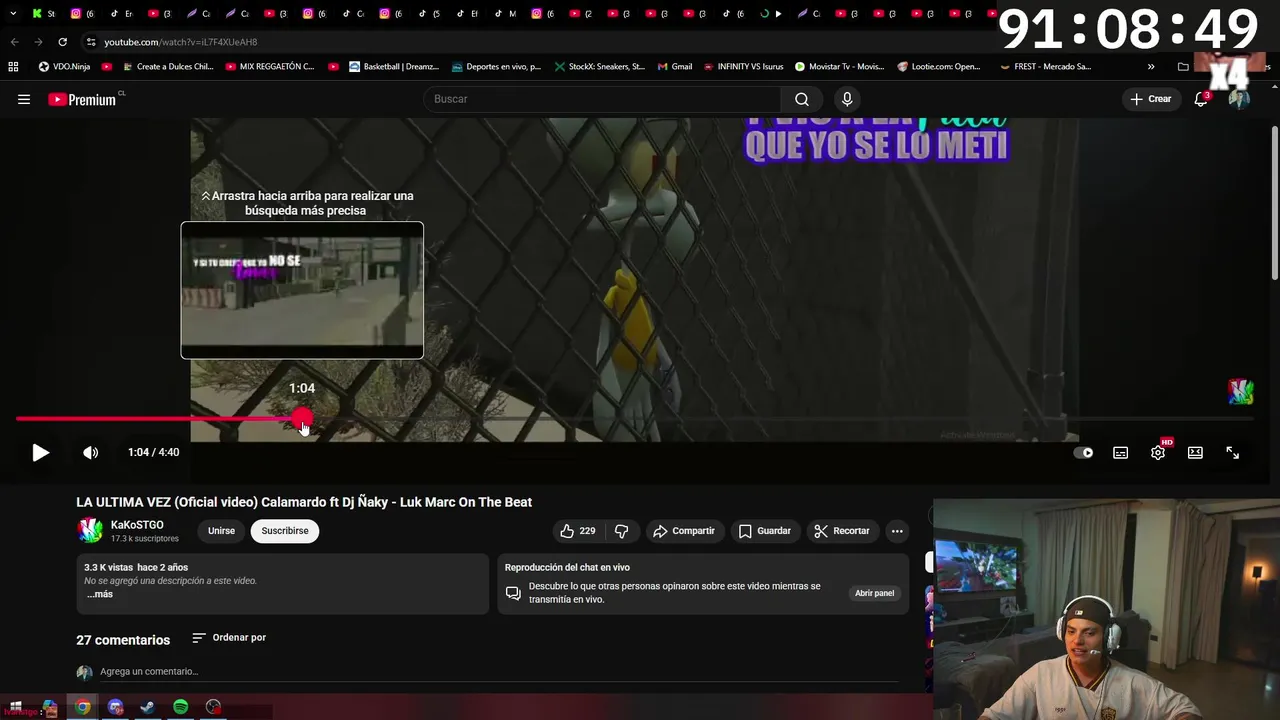This screenshot has height=720, width=1280.
Task: Dislike the video
Action: (x=621, y=531)
